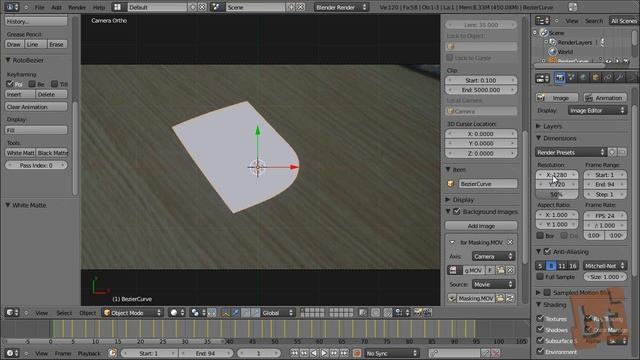
Task: Toggle fullscreen icon in top info bar
Action: point(573,7)
